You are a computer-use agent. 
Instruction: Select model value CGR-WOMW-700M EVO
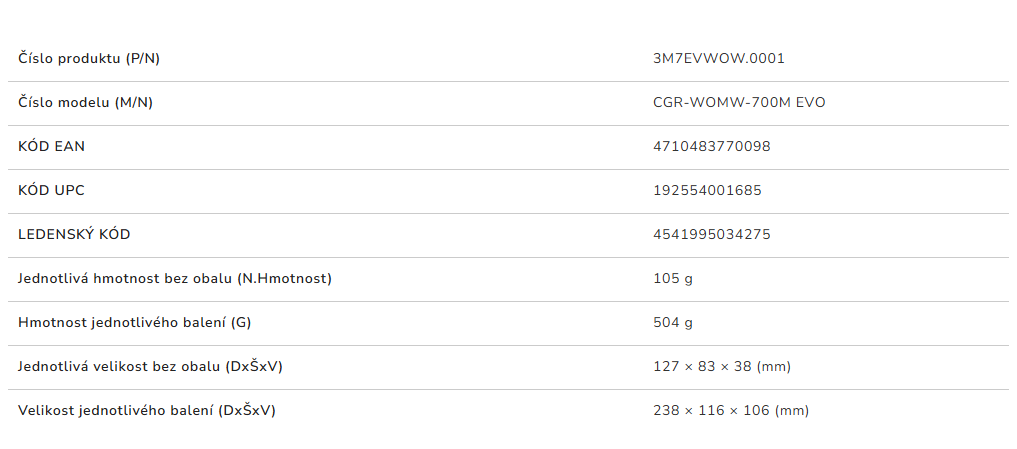point(739,102)
